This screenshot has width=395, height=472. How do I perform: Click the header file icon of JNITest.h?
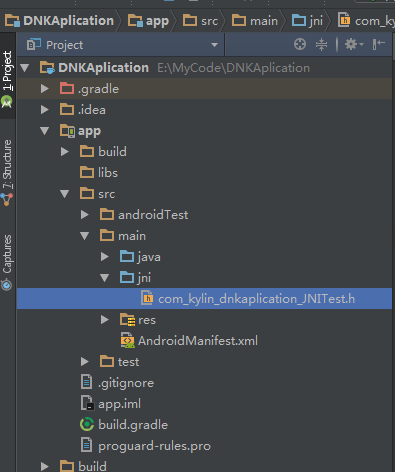(x=147, y=298)
